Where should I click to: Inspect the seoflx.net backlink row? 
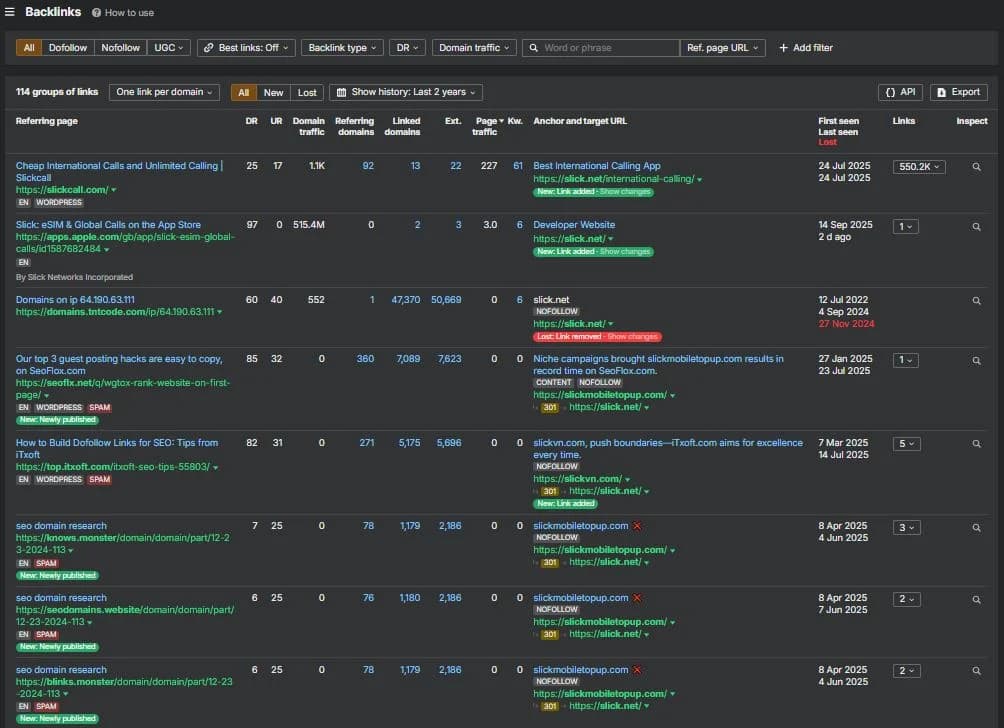[976, 361]
